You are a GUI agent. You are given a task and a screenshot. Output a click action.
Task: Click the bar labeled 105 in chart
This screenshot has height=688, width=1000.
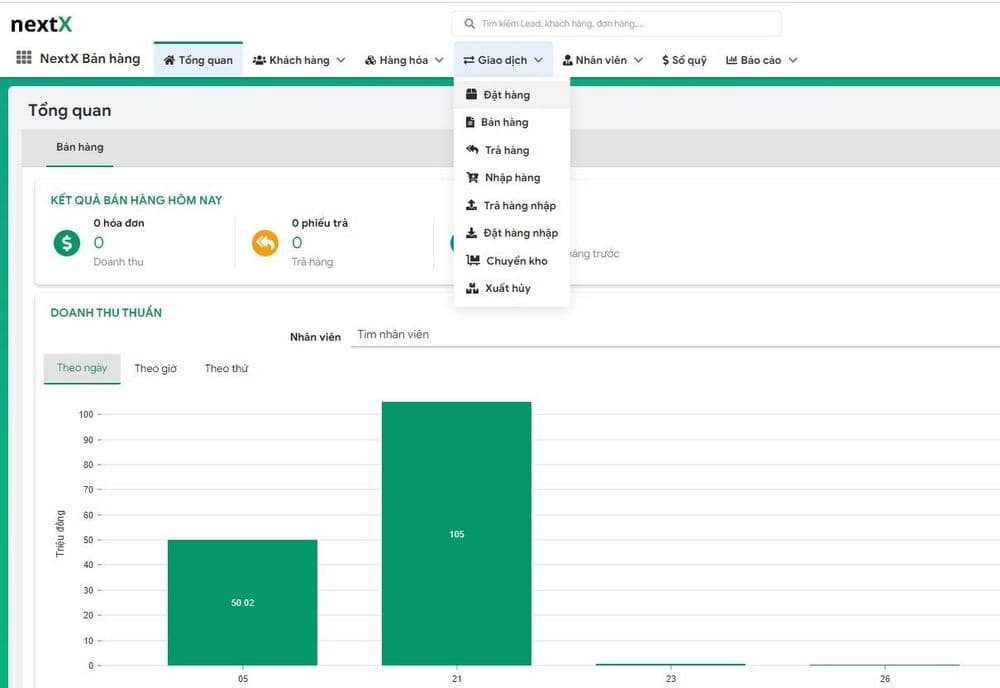tap(456, 533)
